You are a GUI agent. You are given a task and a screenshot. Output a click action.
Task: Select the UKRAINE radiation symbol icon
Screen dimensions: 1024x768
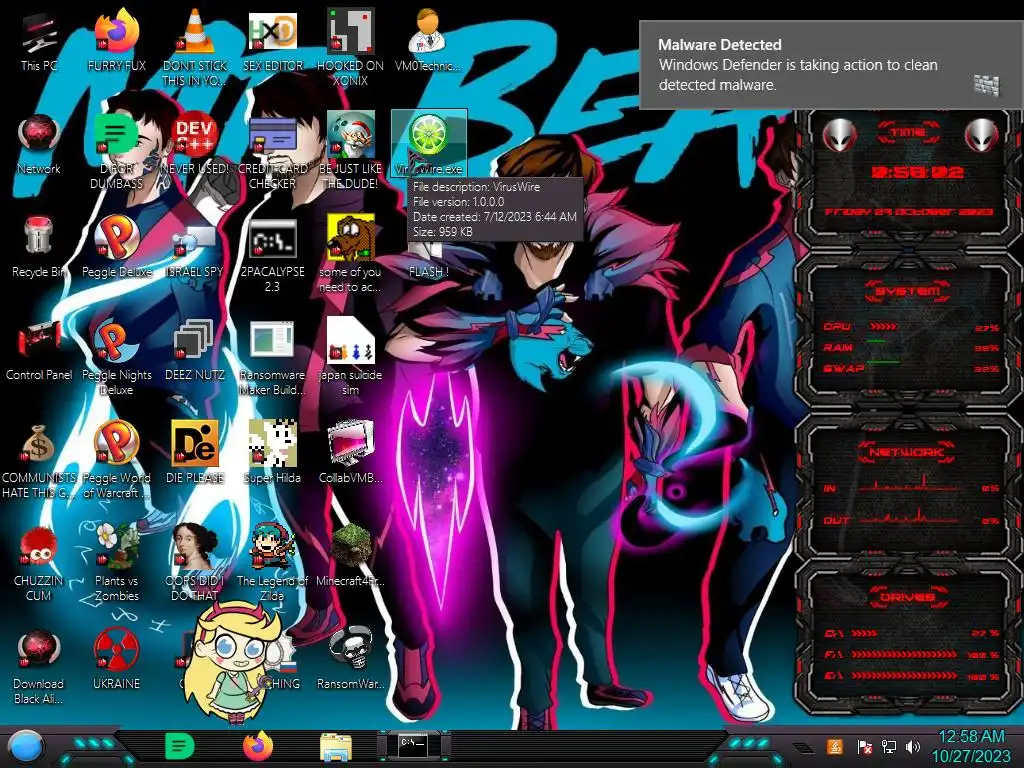(117, 658)
